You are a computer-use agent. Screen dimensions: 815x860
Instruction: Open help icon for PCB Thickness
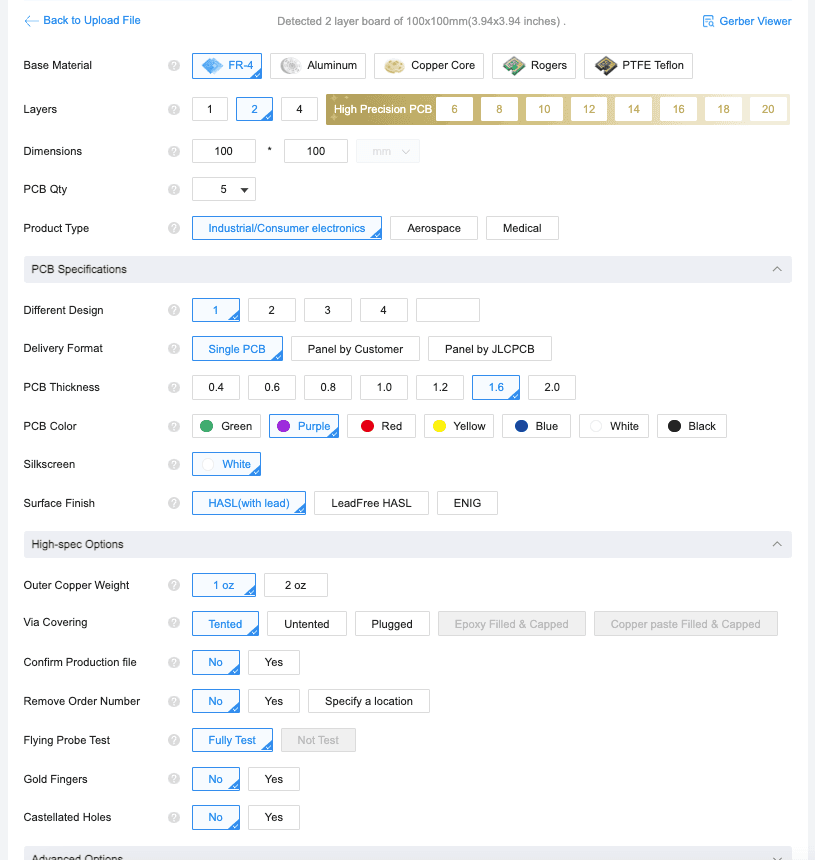174,388
